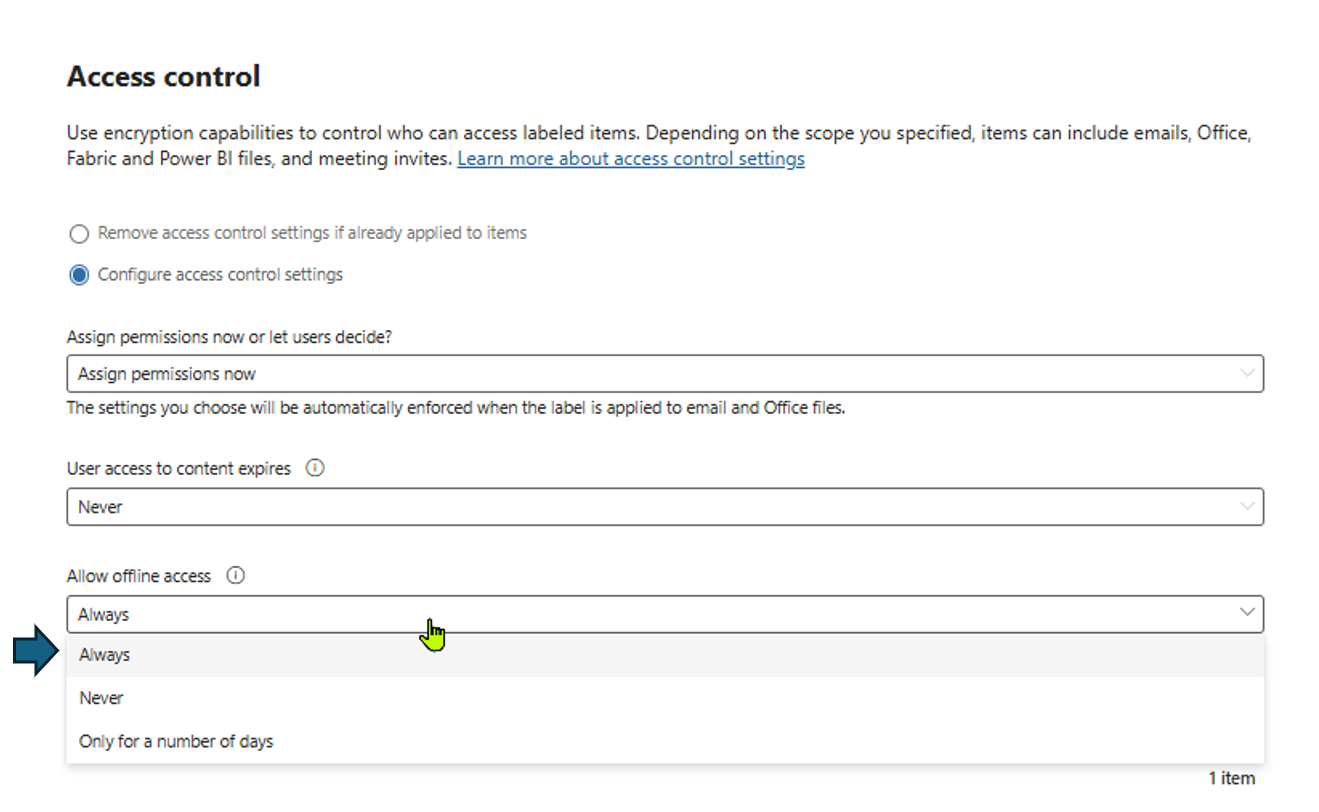Click the chevron on User access expires dropdown
The height and width of the screenshot is (812, 1319).
(1247, 506)
